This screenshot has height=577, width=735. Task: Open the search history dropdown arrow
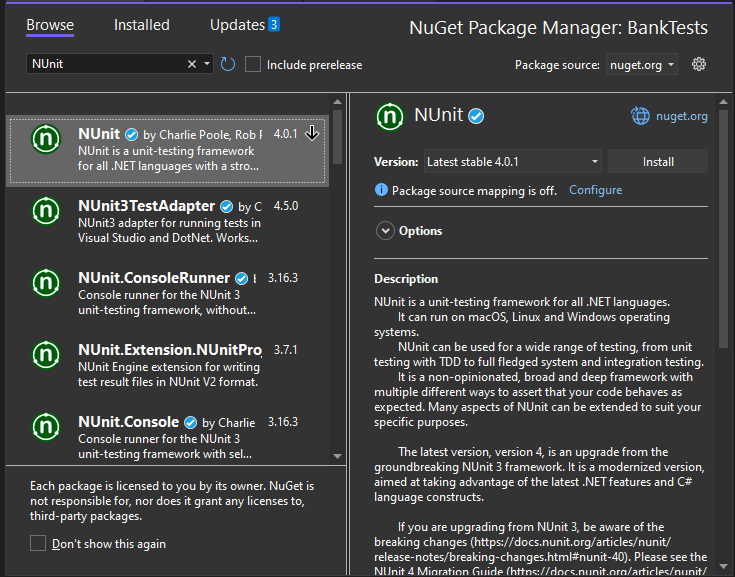click(x=207, y=64)
